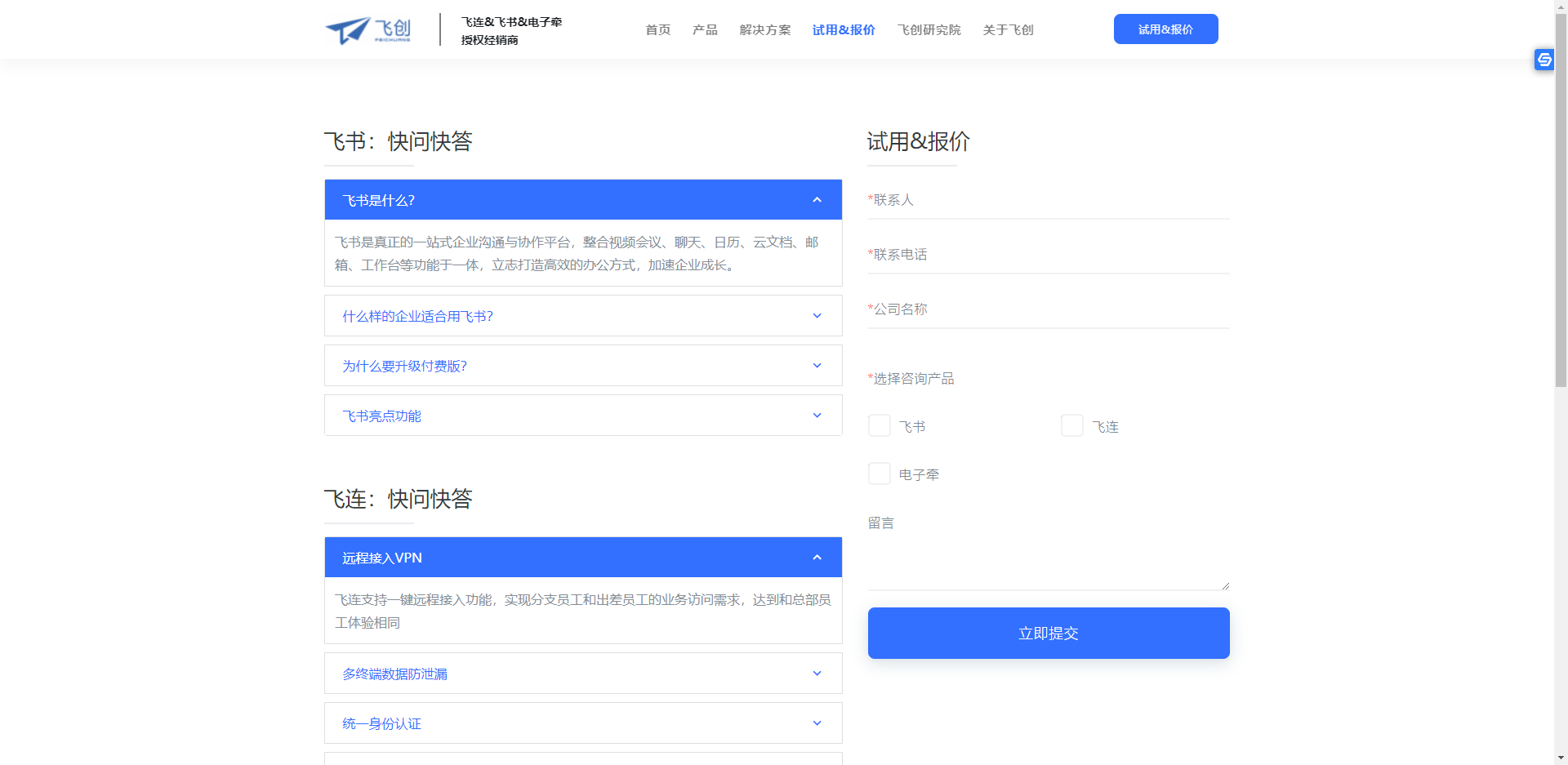The width and height of the screenshot is (1568, 765).
Task: Collapse the 飞书是什么 panel using its up chevron
Action: point(817,200)
